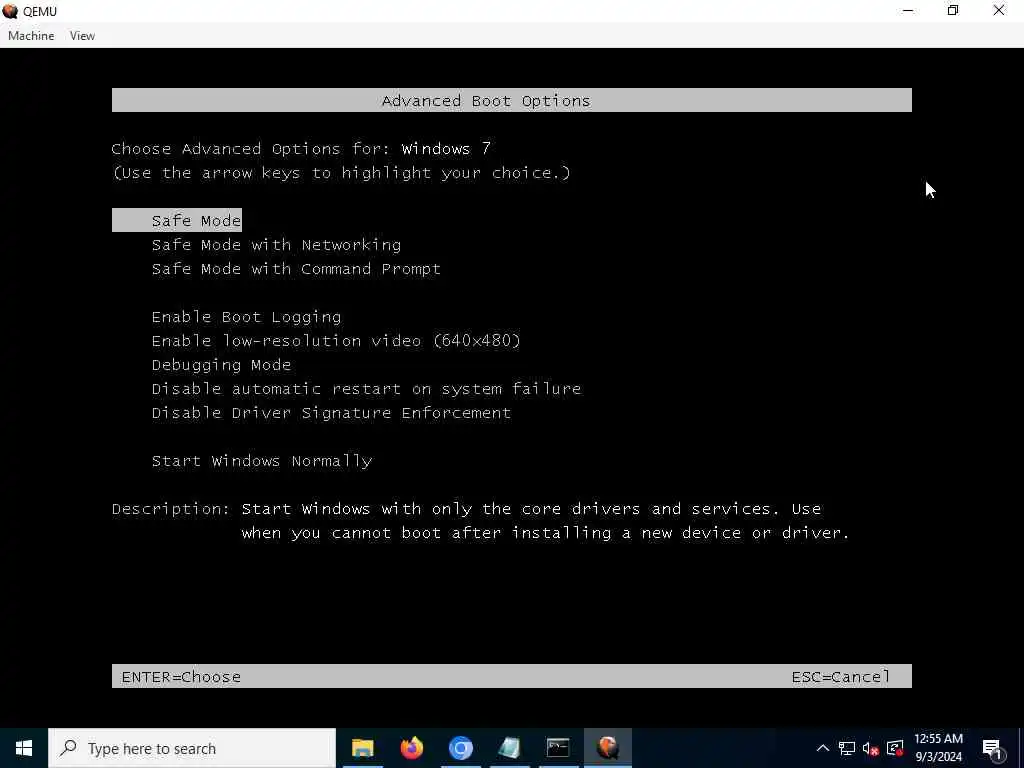Click the muted volume tray icon
Image resolution: width=1024 pixels, height=768 pixels.
(x=871, y=748)
